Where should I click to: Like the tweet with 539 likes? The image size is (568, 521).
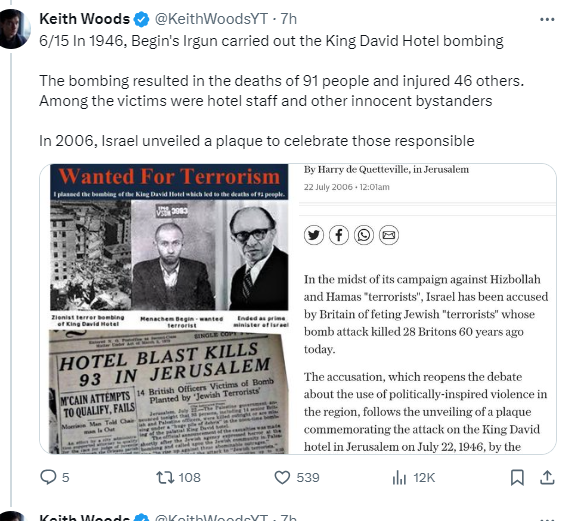pos(282,478)
